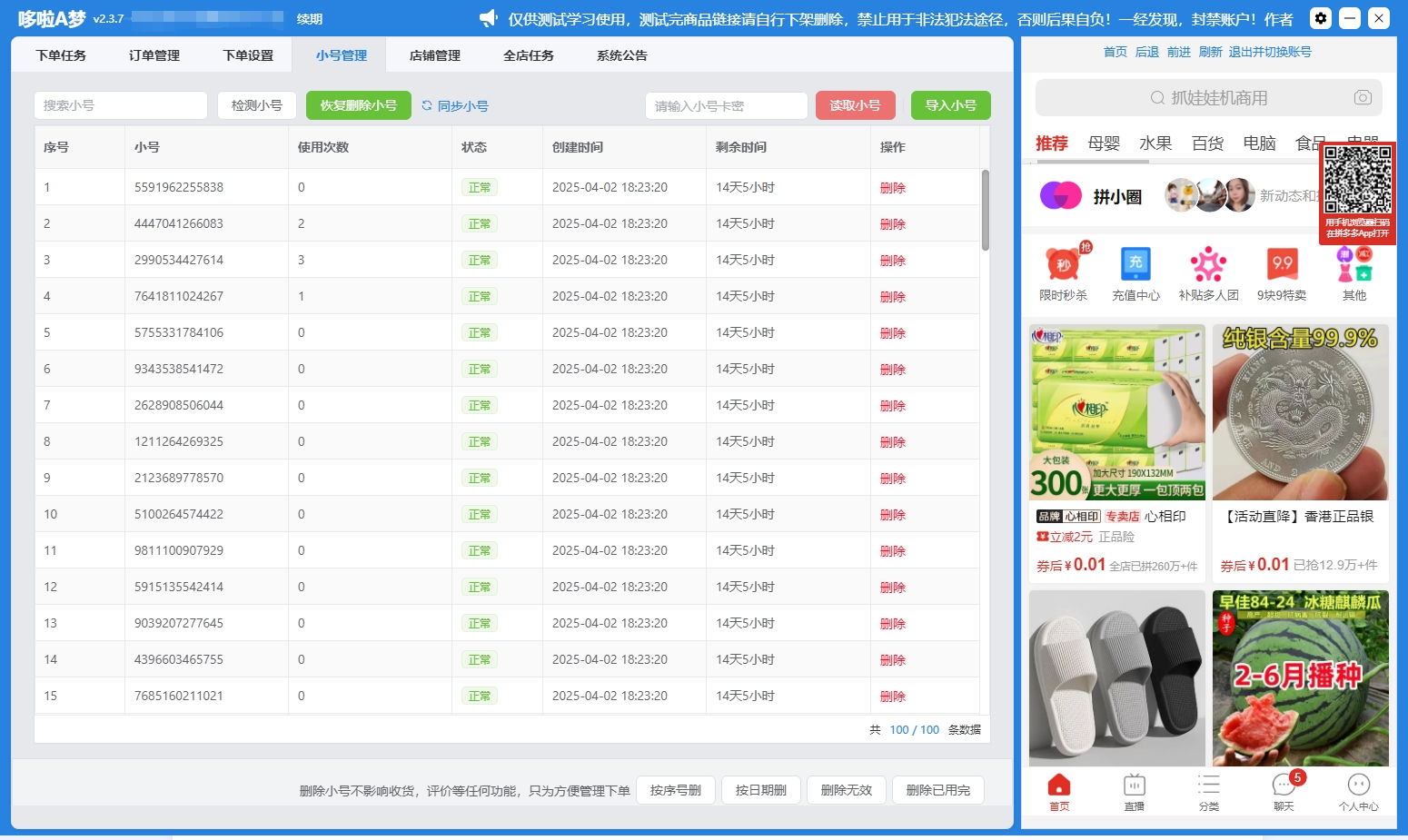The image size is (1408, 840).
Task: Open 分类 categories icon
Action: (x=1208, y=786)
